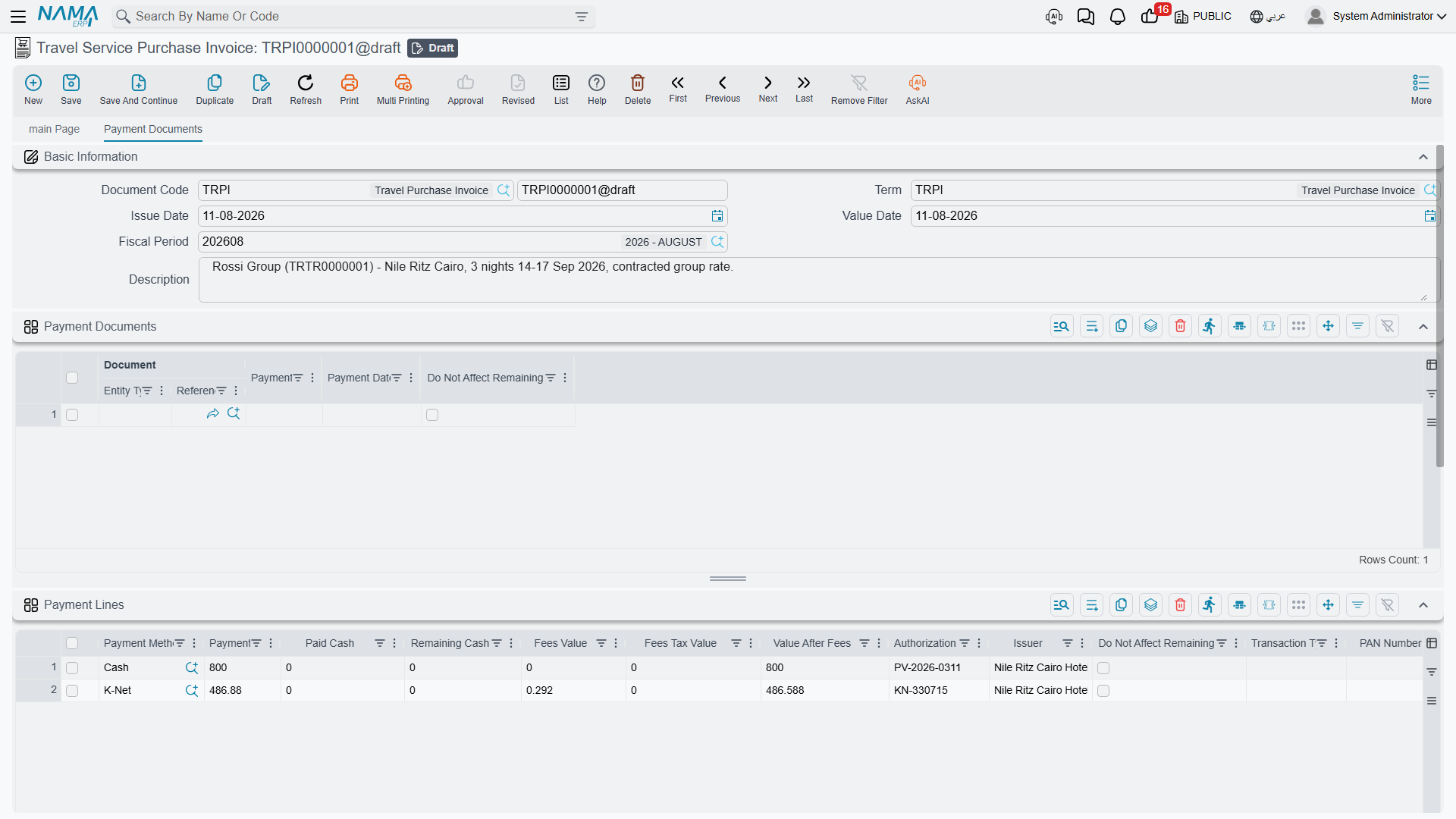Screen dimensions: 1456x819
Task: Switch language to Arabic
Action: coord(1268,17)
